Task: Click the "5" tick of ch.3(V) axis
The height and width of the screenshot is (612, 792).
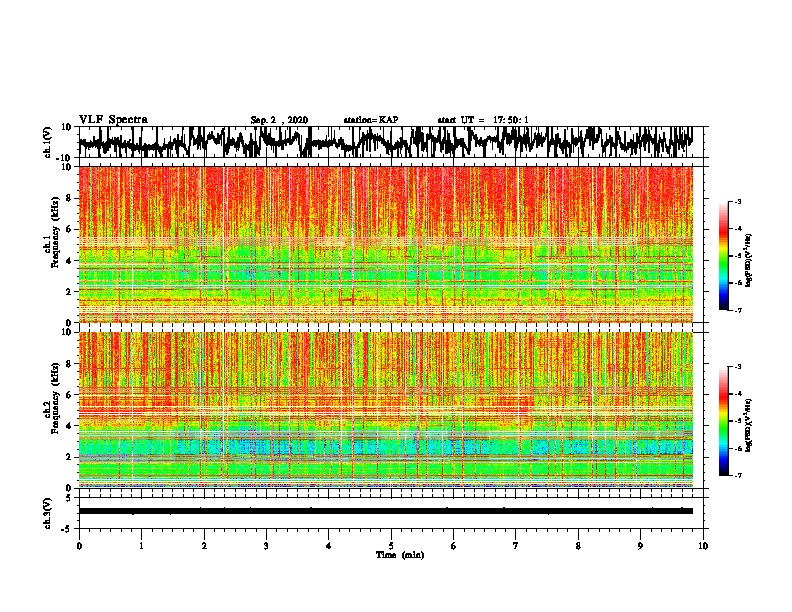Action: pyautogui.click(x=70, y=498)
